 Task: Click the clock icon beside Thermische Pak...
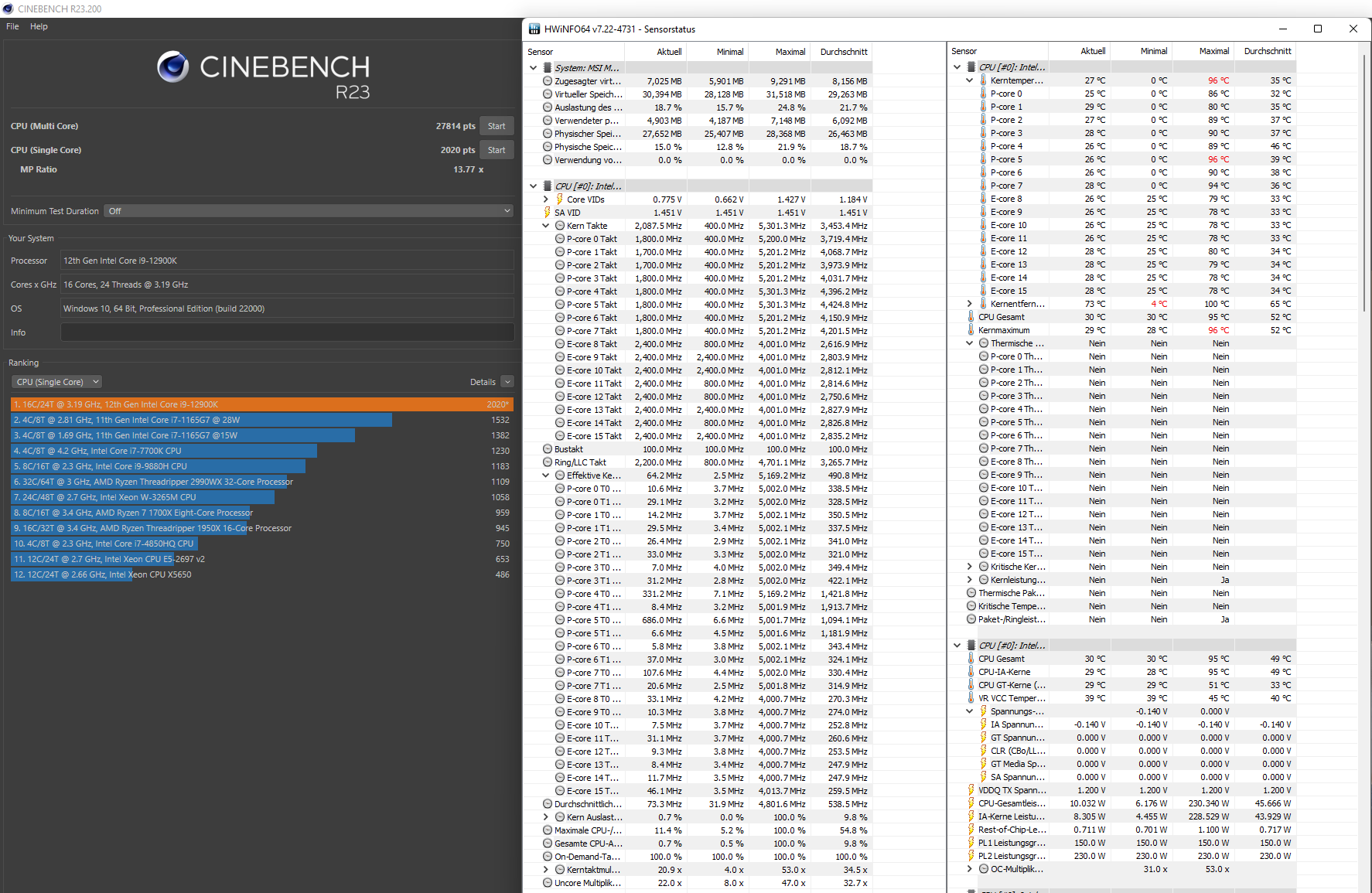[971, 593]
